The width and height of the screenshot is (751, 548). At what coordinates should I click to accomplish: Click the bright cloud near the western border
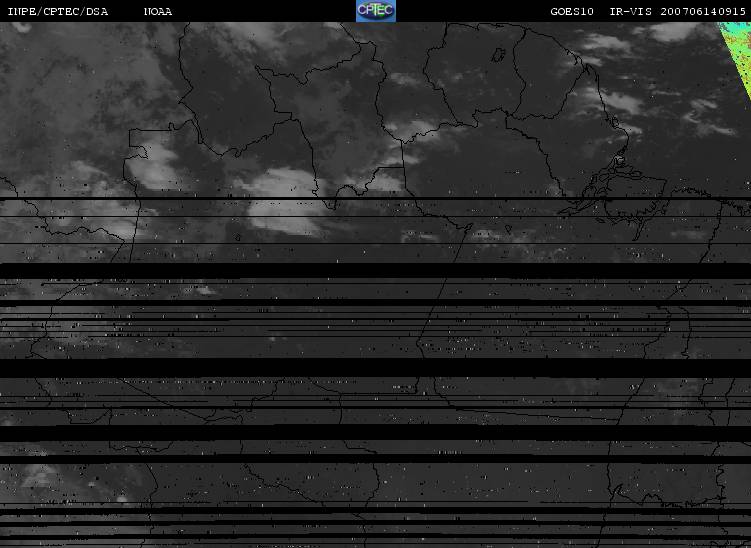coord(152,164)
